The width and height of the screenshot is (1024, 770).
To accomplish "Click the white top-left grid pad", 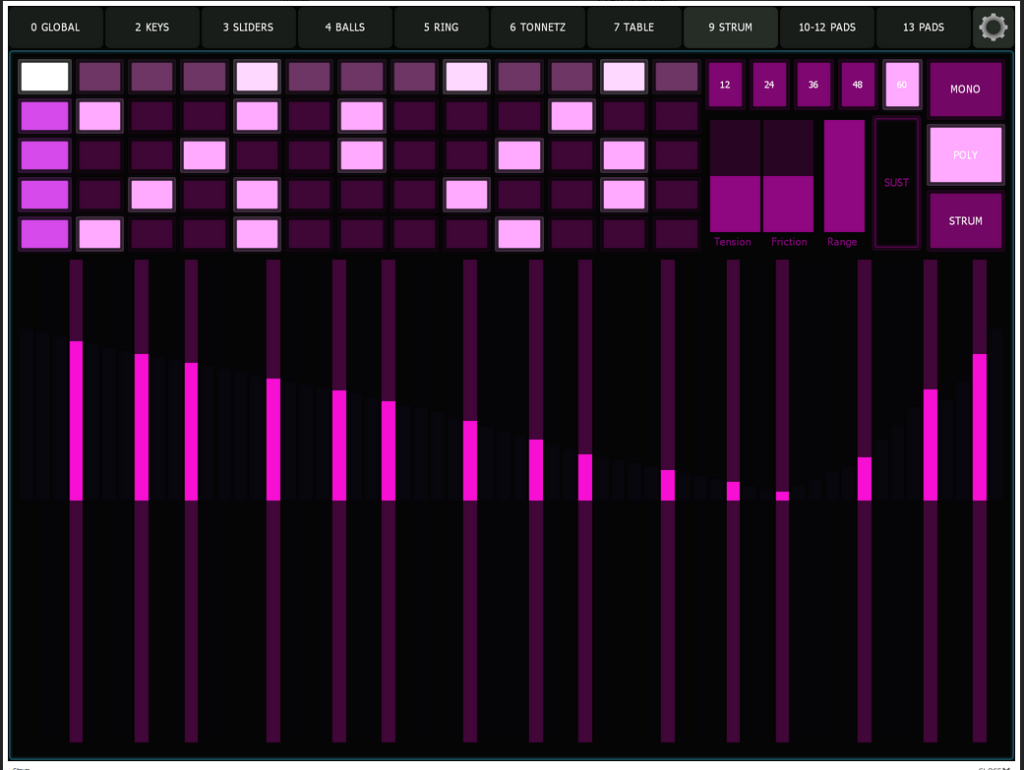I will pos(44,76).
